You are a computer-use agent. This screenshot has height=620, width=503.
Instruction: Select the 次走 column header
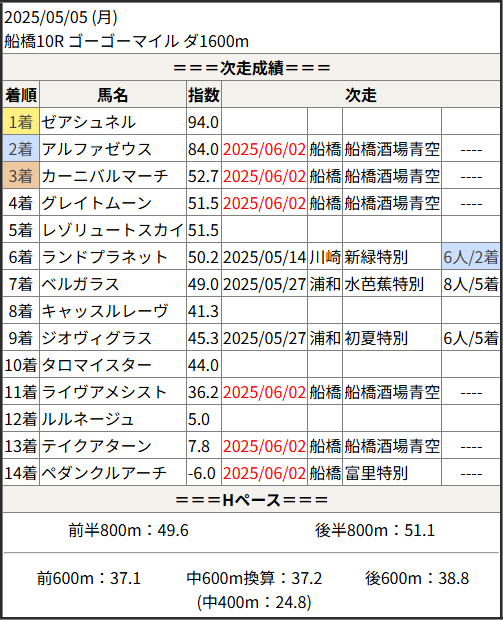tap(361, 95)
